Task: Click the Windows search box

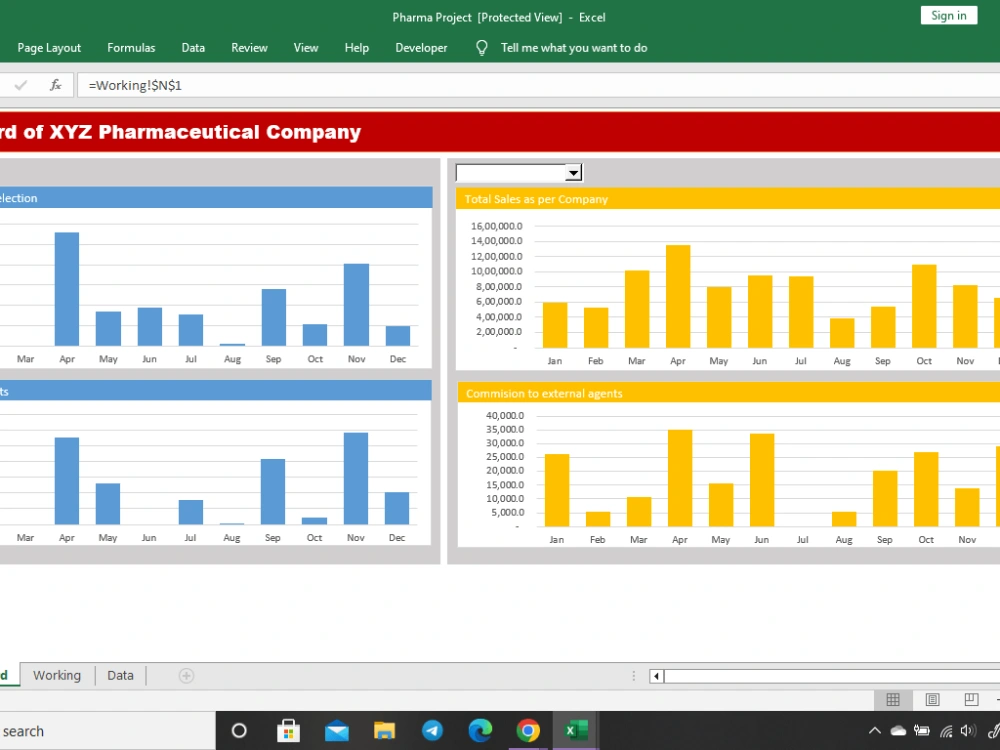Action: point(107,731)
